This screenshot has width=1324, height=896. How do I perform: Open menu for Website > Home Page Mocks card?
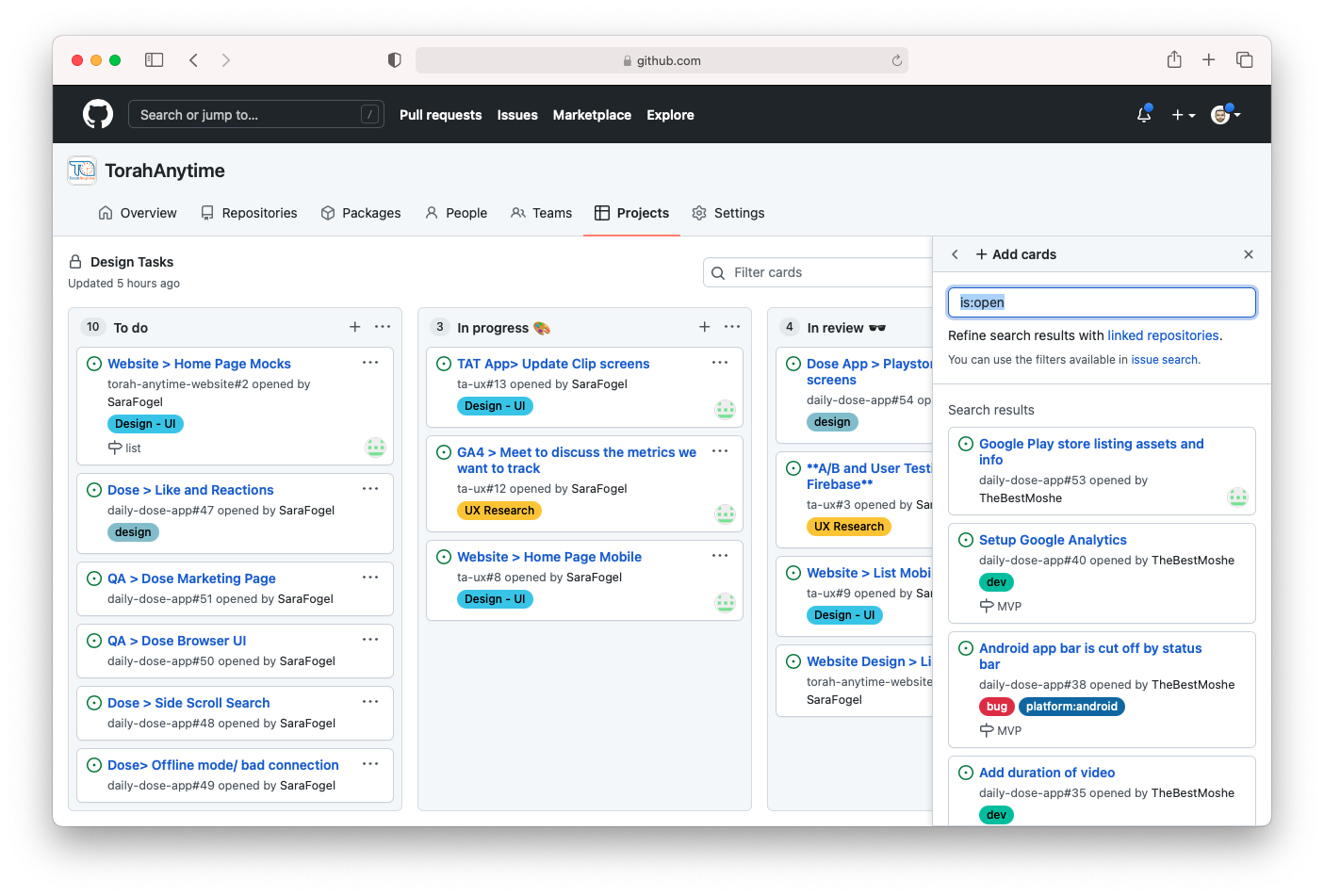tap(370, 363)
